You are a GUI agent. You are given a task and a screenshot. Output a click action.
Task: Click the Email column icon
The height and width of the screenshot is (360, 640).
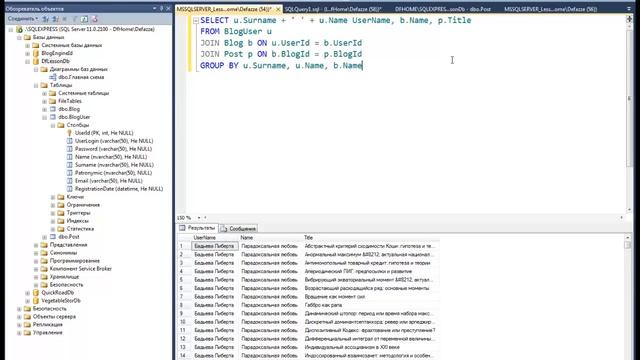click(x=69, y=181)
